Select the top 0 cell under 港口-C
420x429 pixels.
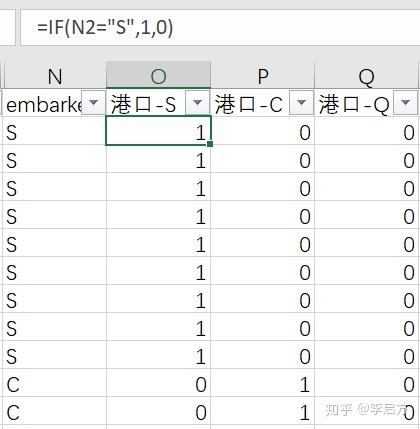[x=263, y=130]
